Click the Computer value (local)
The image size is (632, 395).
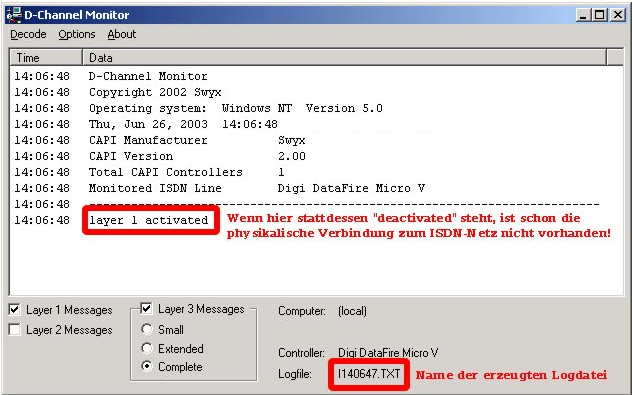[352, 311]
